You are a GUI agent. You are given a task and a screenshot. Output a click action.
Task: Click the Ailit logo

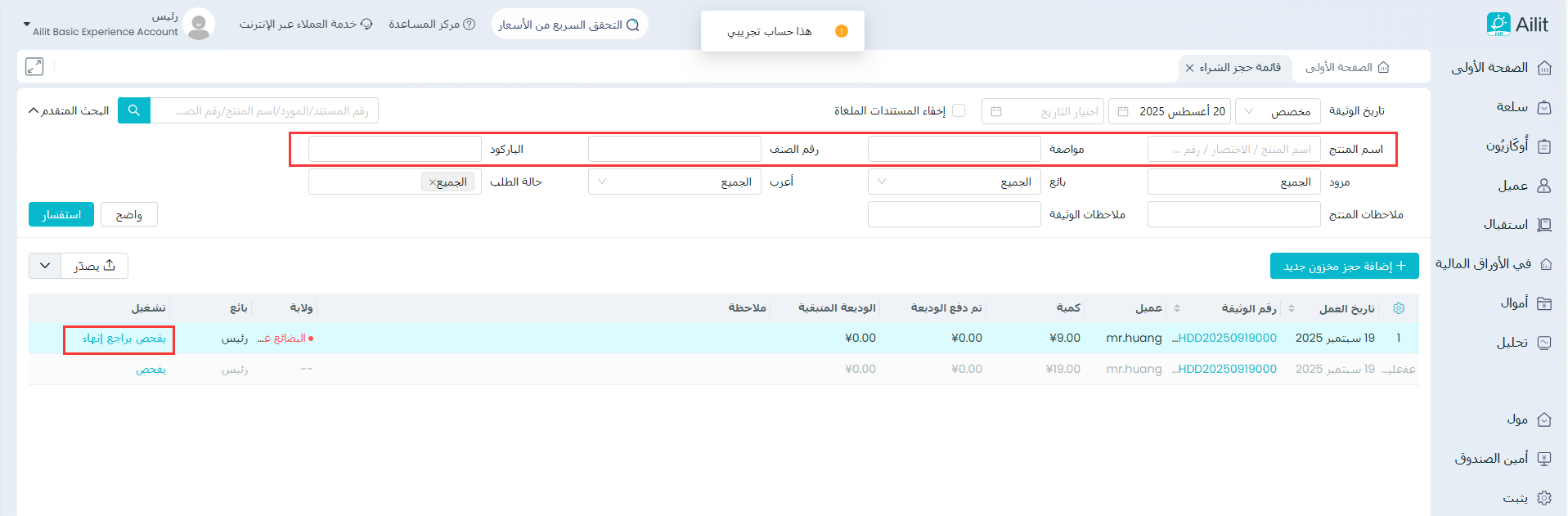1517,25
